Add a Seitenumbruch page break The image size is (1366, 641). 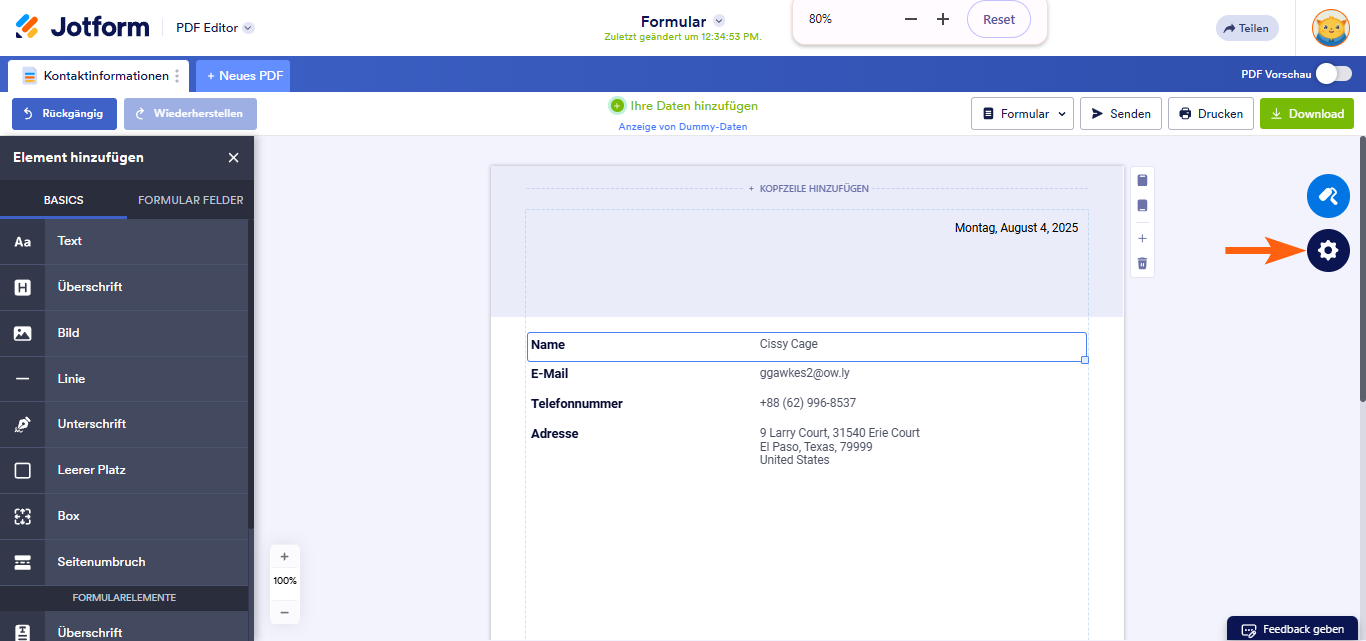click(124, 562)
